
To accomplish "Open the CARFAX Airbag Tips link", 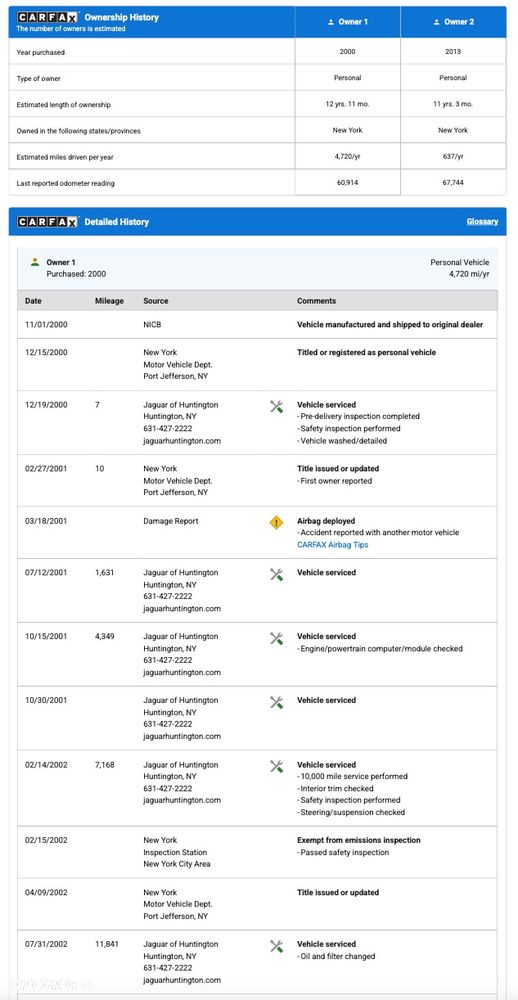I will tap(332, 545).
